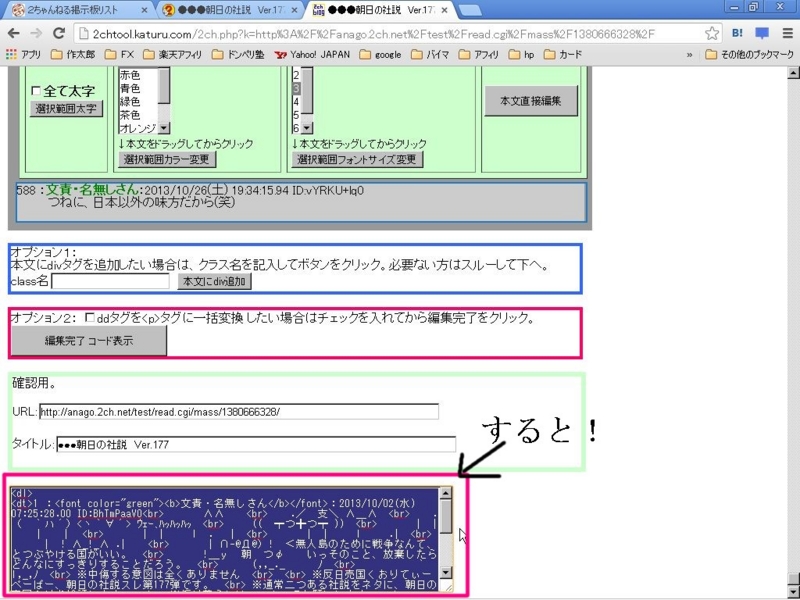
Task: Click the browser forward arrow
Action: (36, 34)
